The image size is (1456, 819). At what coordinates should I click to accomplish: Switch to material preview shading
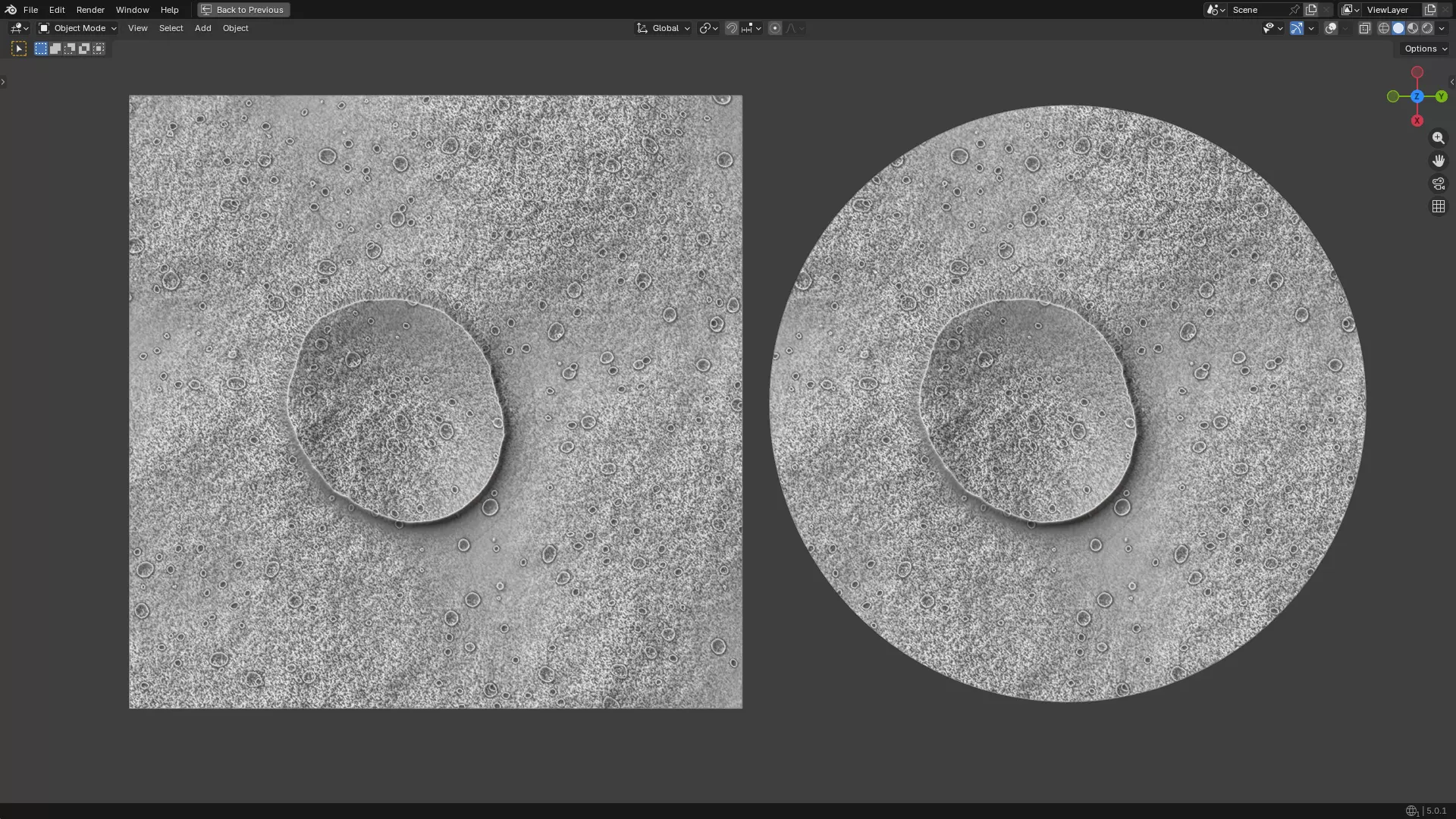[1413, 28]
